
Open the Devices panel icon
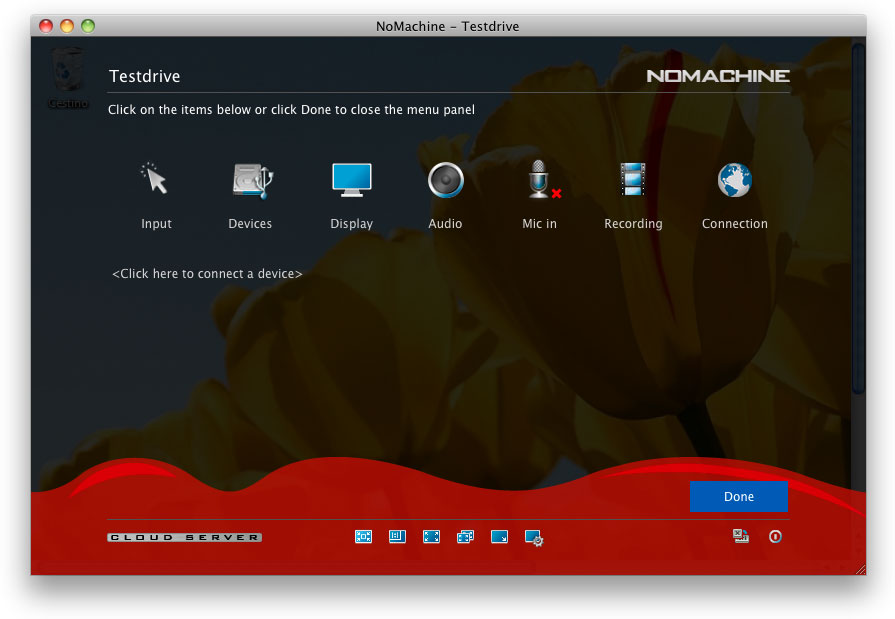click(250, 181)
